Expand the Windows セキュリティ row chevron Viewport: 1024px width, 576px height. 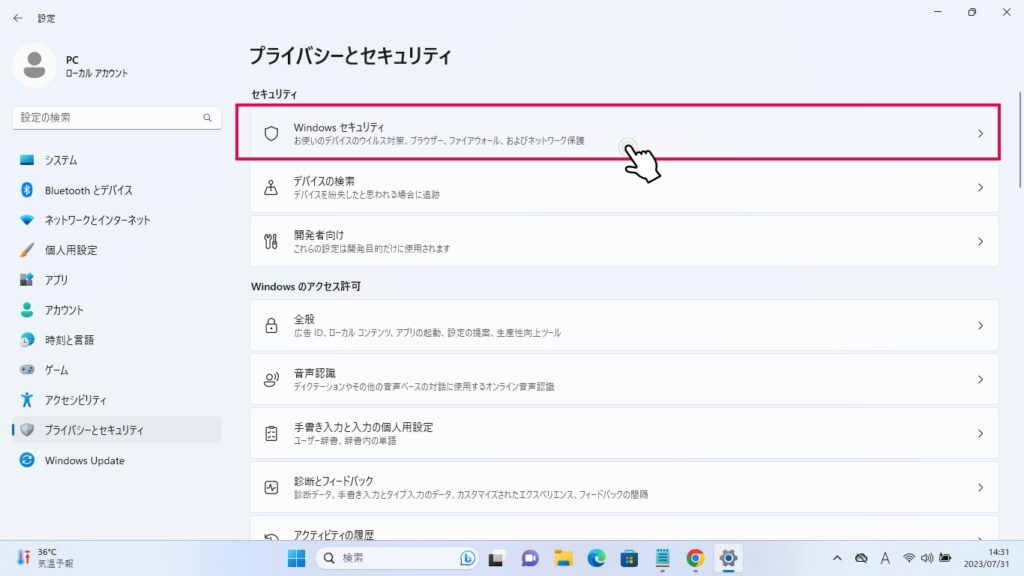pos(980,133)
